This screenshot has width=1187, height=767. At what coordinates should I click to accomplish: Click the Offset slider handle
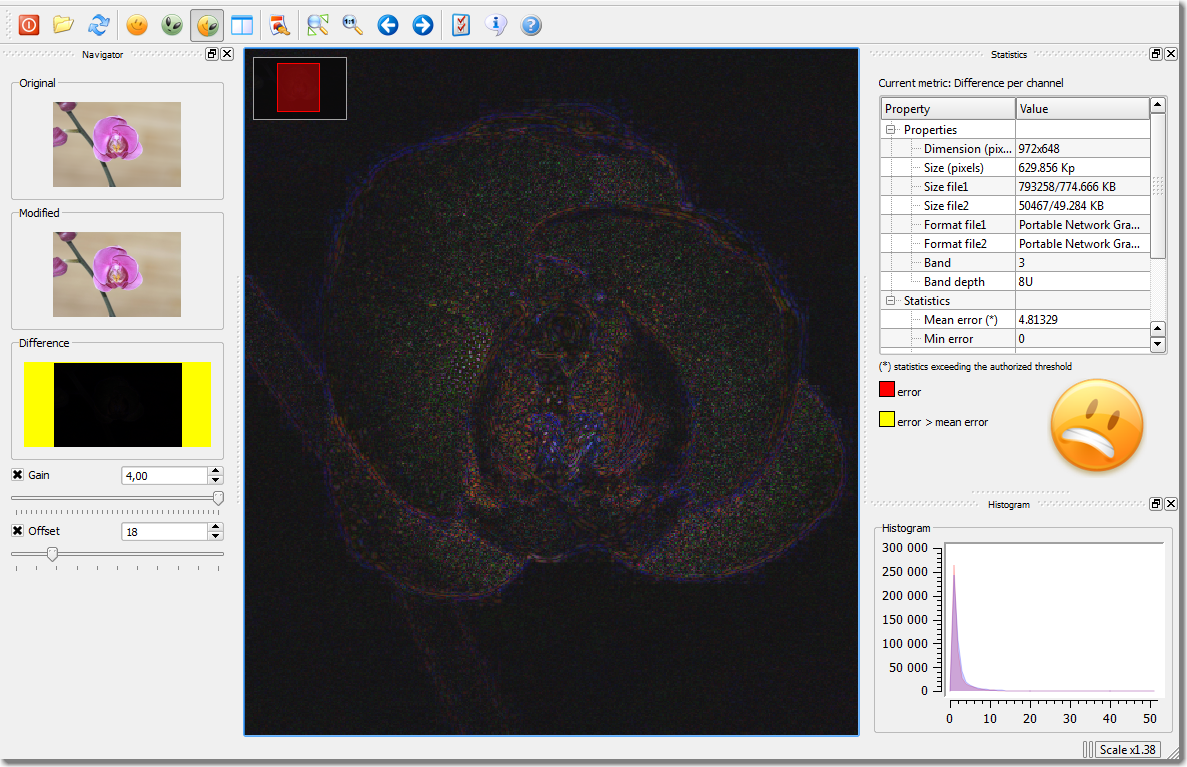[x=52, y=554]
